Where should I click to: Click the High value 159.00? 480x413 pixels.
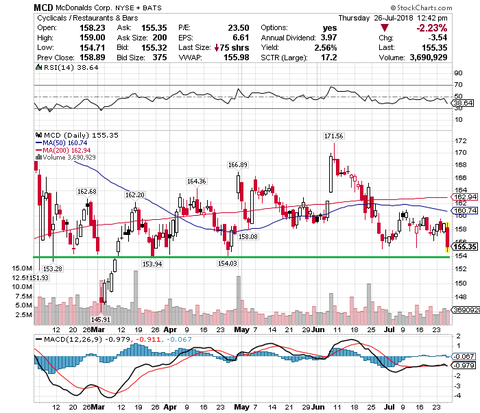tap(92, 38)
